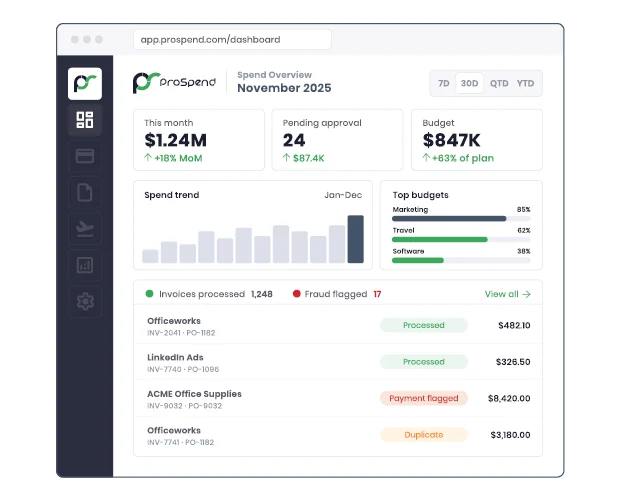Screen dimensions: 620x500
Task: Click the $8,420.00 amount
Action: coord(509,398)
